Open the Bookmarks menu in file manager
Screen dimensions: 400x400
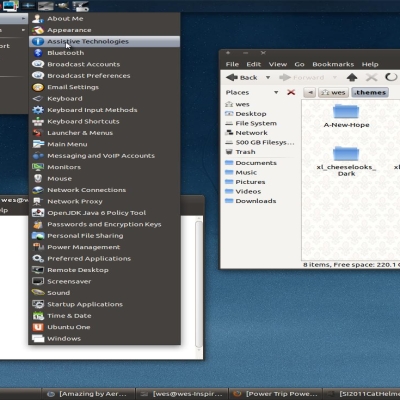click(x=333, y=64)
